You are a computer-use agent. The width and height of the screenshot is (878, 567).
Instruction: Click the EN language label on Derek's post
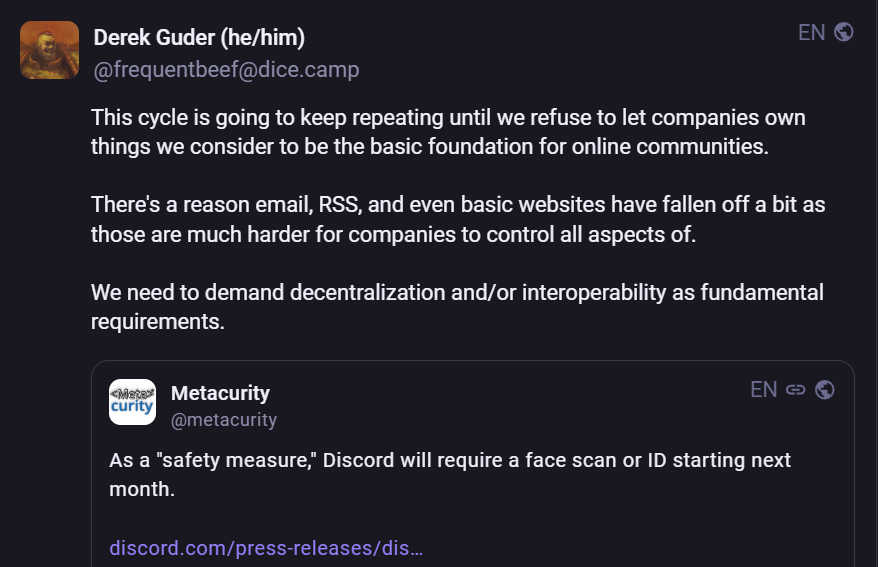811,32
